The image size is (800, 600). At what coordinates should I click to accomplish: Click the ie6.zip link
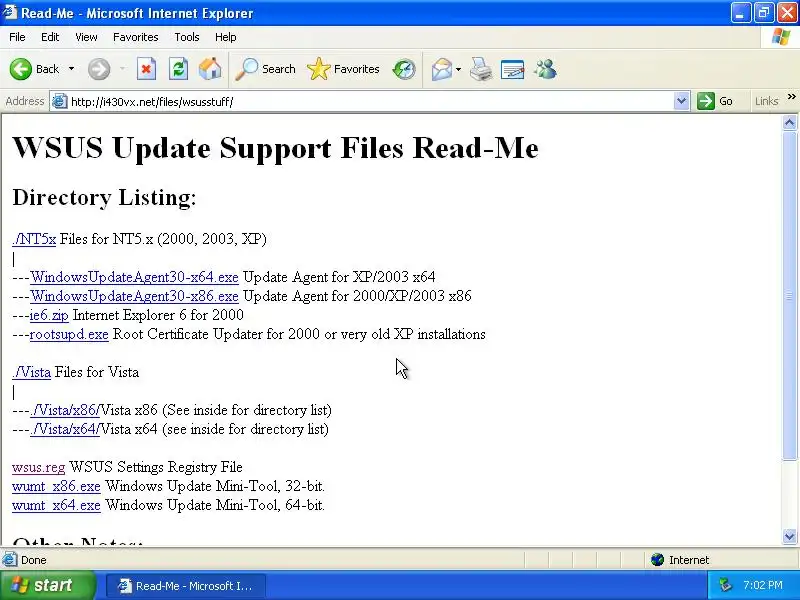[x=49, y=315]
